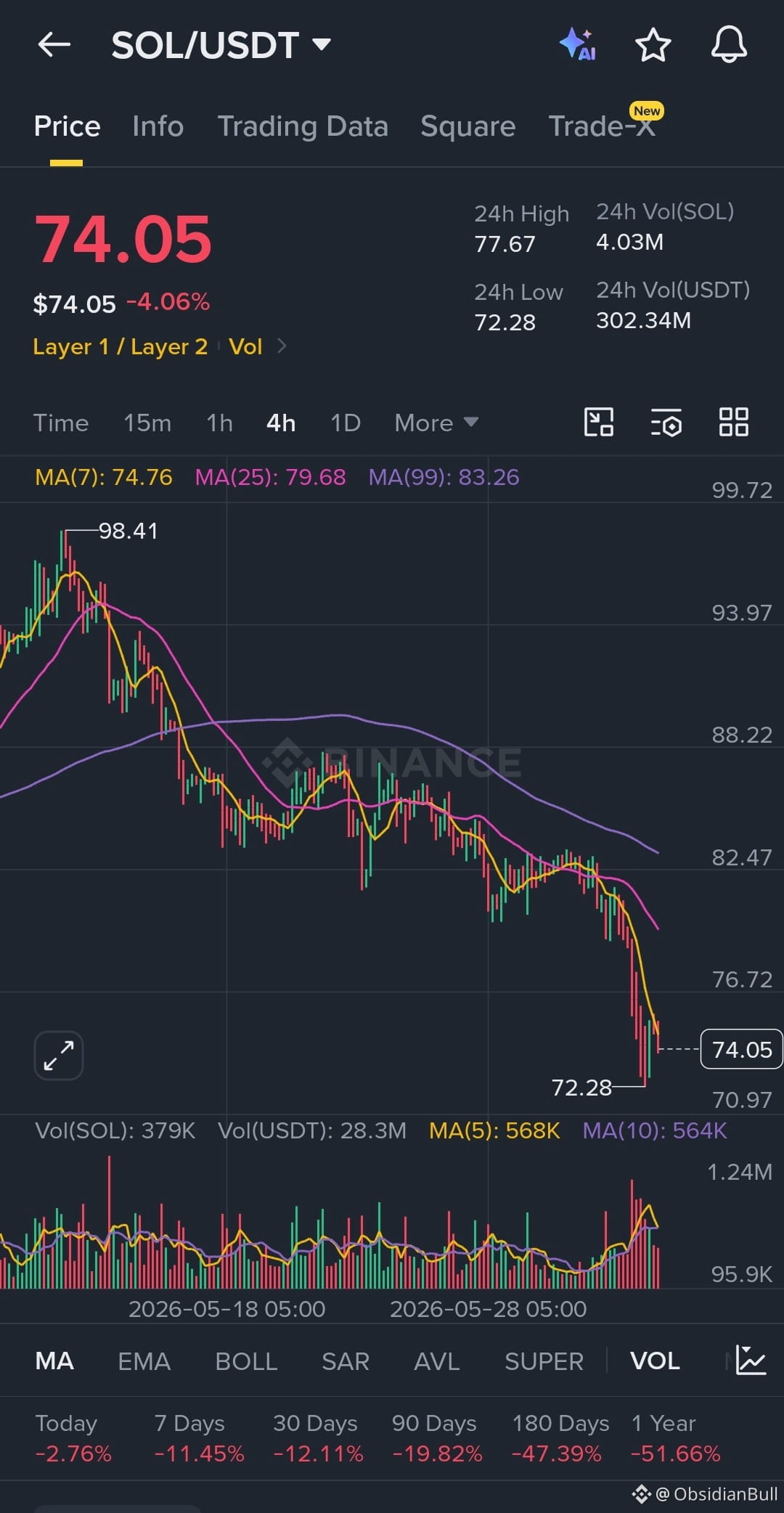
Task: Toggle the VOL sub-indicator
Action: [655, 1361]
